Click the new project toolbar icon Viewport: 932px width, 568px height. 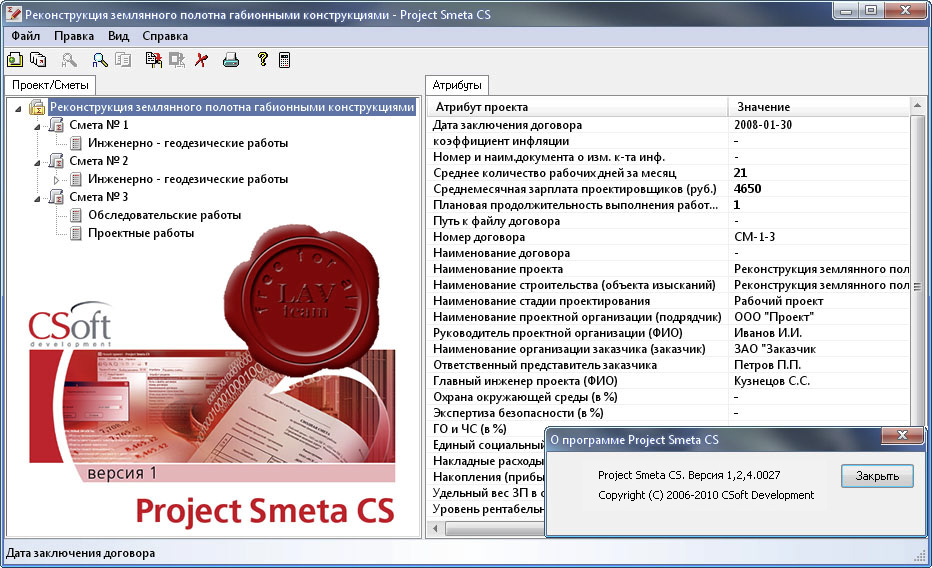click(15, 59)
